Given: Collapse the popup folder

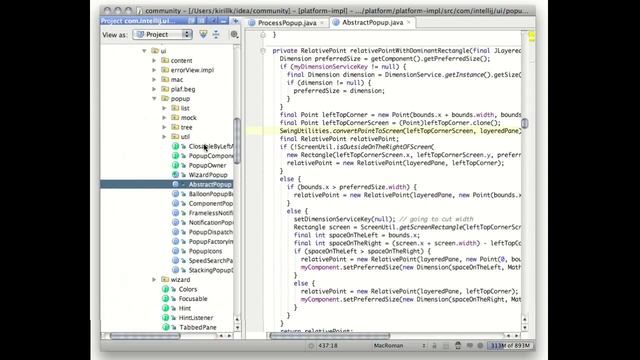Looking at the screenshot, I should pos(154,98).
